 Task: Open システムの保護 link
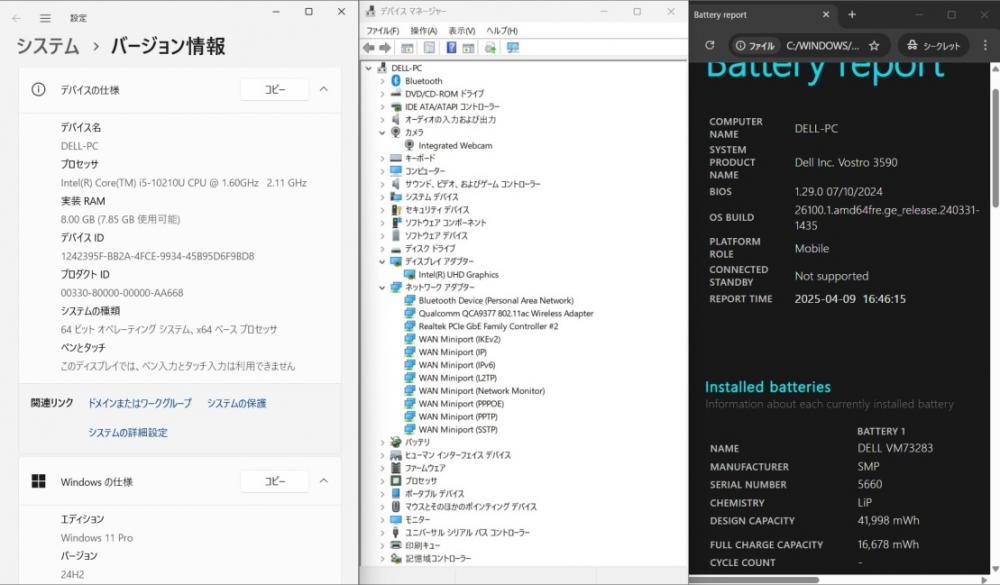tap(237, 403)
